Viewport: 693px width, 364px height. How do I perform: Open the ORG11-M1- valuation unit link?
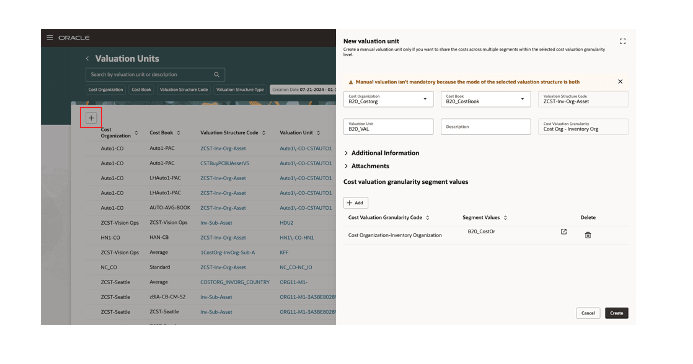point(293,282)
